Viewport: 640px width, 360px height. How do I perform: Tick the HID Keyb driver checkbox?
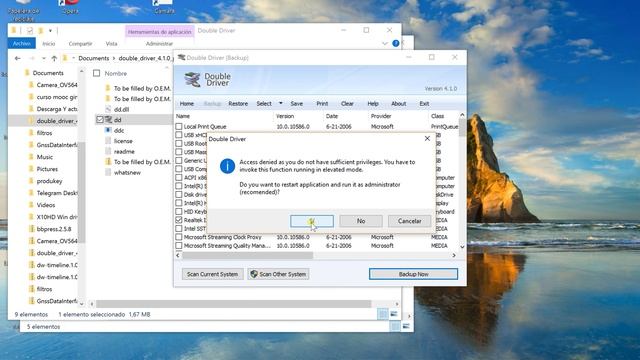[179, 211]
